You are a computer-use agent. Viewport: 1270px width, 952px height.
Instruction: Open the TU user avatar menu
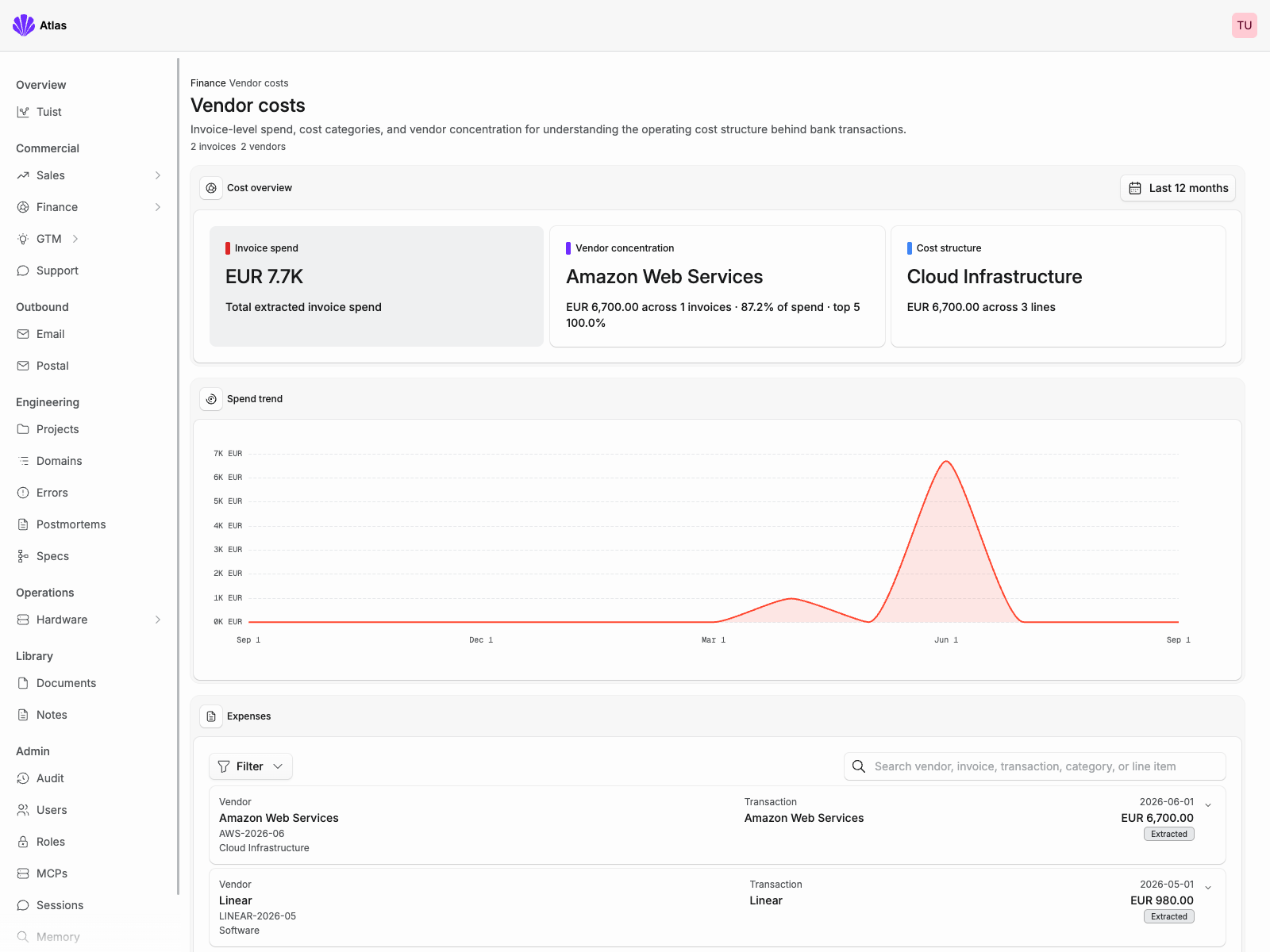(1245, 25)
